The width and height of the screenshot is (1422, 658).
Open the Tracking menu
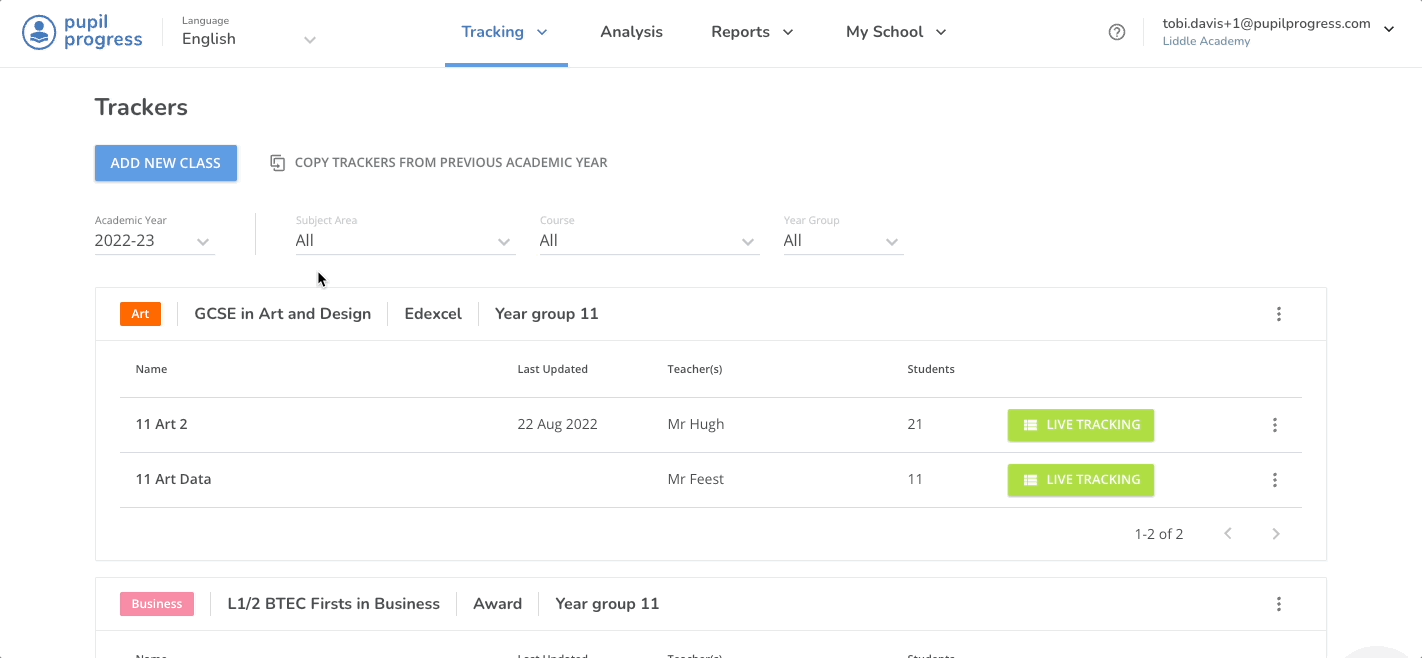click(505, 31)
